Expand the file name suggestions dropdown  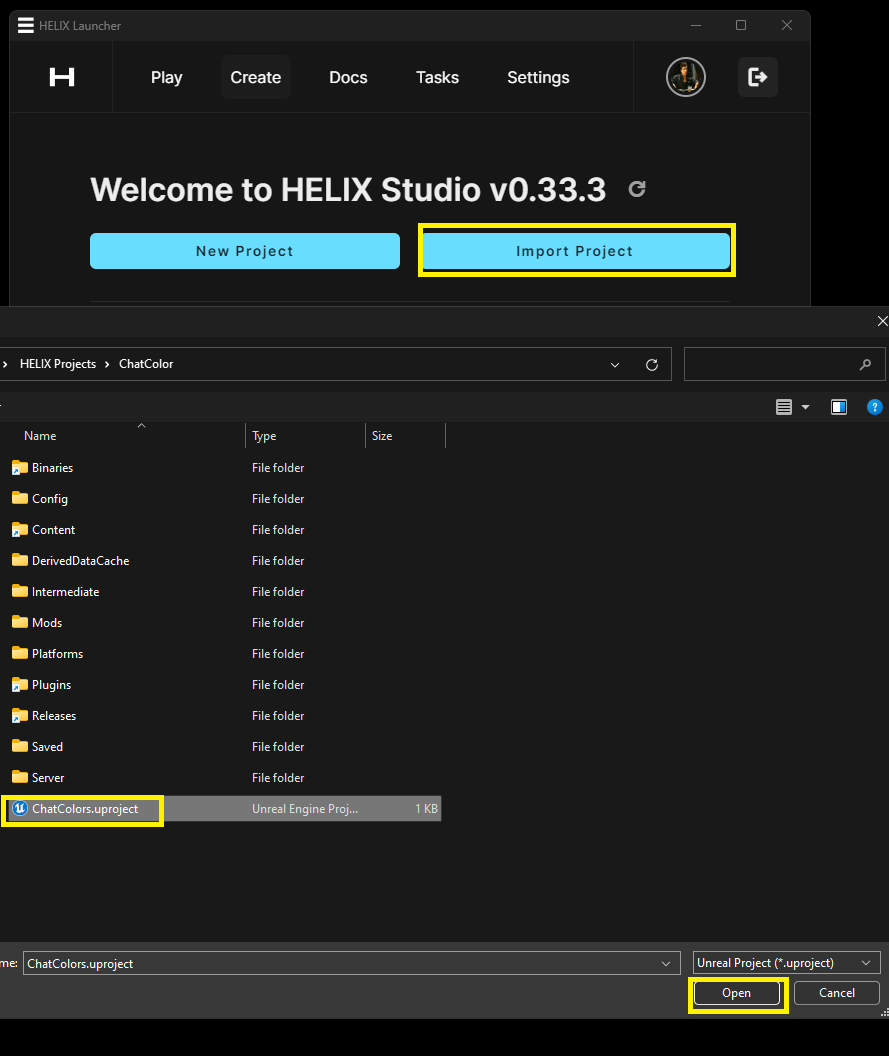click(x=667, y=963)
